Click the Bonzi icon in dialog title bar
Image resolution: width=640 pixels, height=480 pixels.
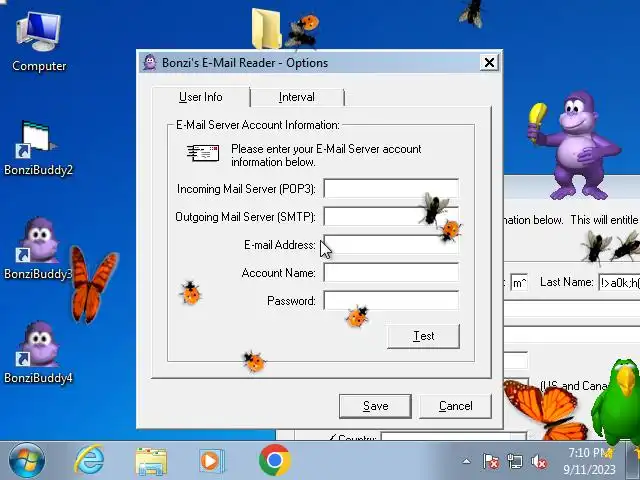pos(150,62)
